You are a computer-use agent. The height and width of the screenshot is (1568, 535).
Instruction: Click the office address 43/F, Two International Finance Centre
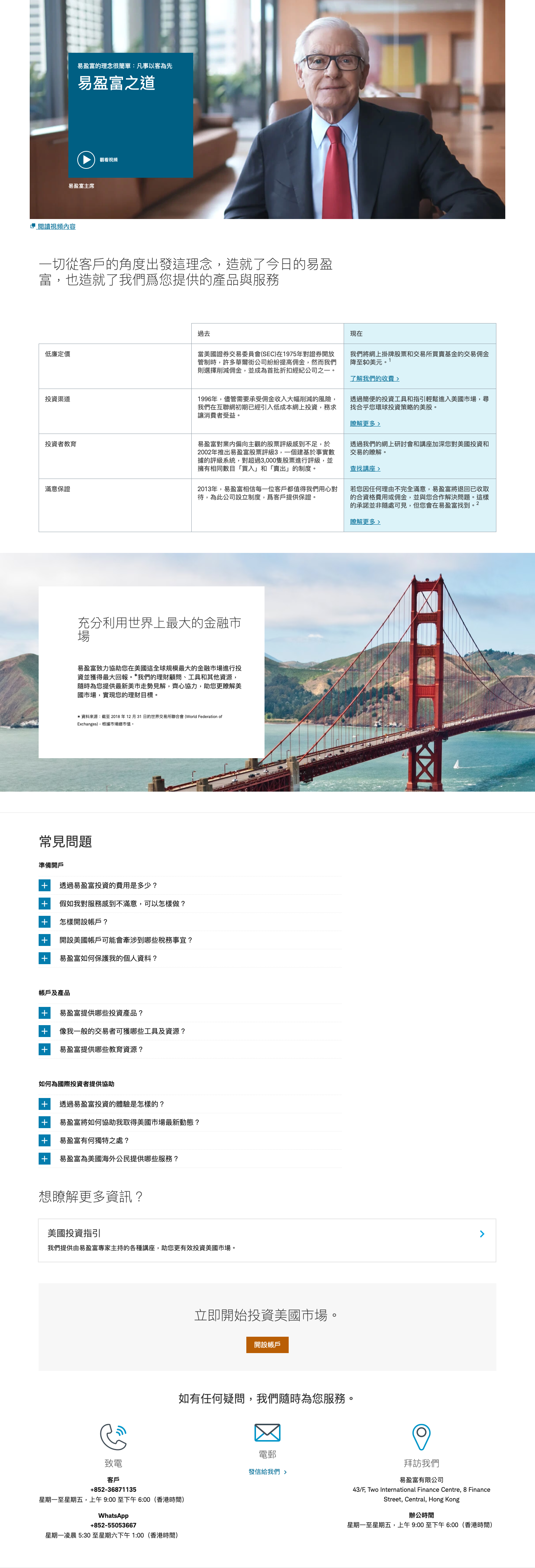coord(421,1494)
